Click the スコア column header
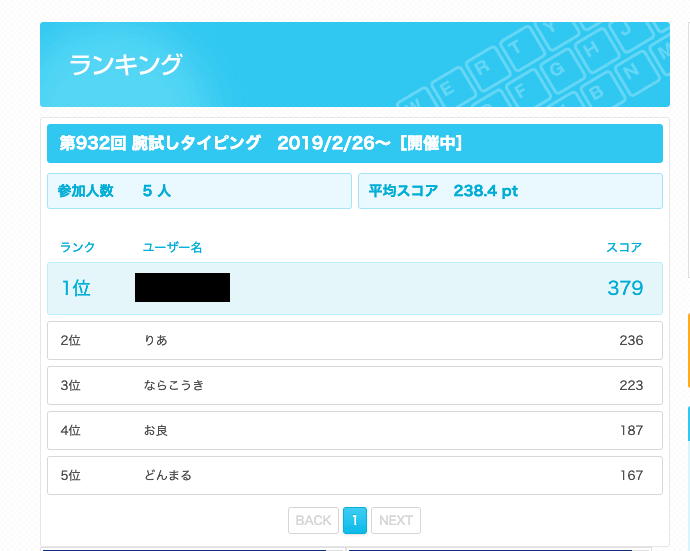Screen dimensions: 690x551 (x=624, y=247)
